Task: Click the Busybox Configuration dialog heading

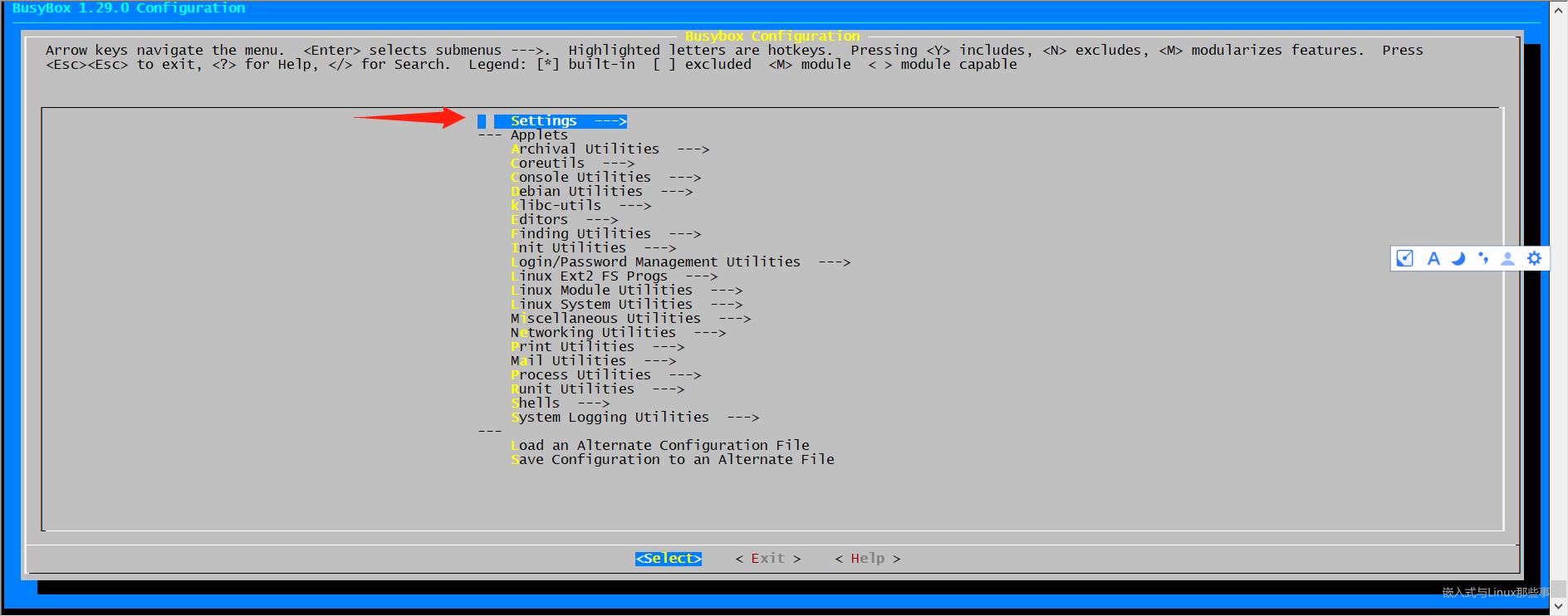Action: 772,37
